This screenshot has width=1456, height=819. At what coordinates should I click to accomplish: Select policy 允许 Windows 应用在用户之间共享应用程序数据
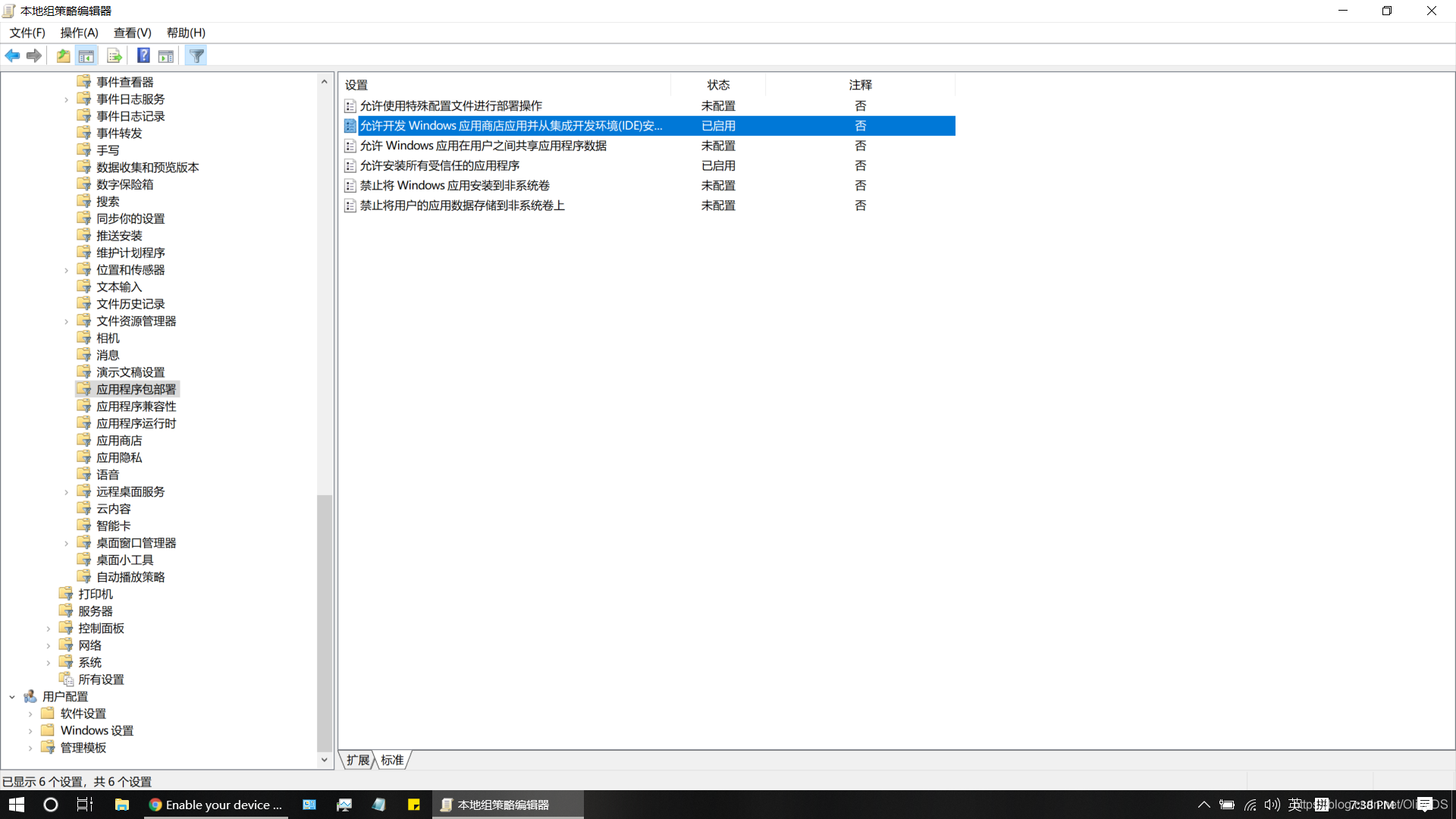coord(483,146)
